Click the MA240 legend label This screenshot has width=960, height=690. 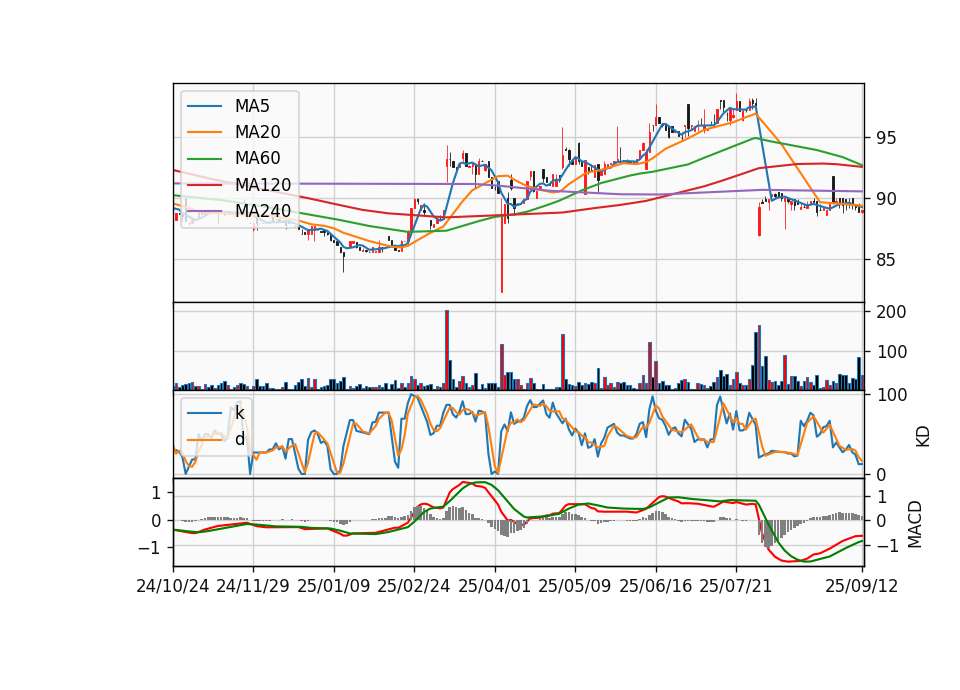[263, 211]
